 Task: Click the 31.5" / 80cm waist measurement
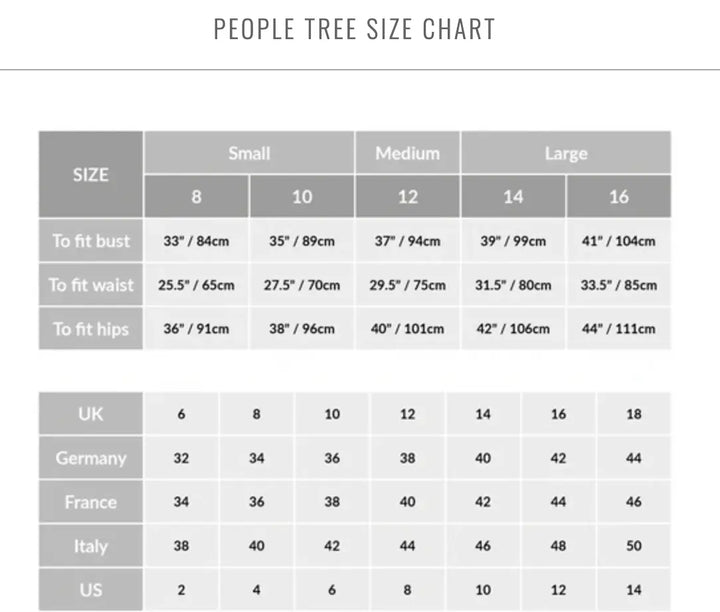point(513,285)
